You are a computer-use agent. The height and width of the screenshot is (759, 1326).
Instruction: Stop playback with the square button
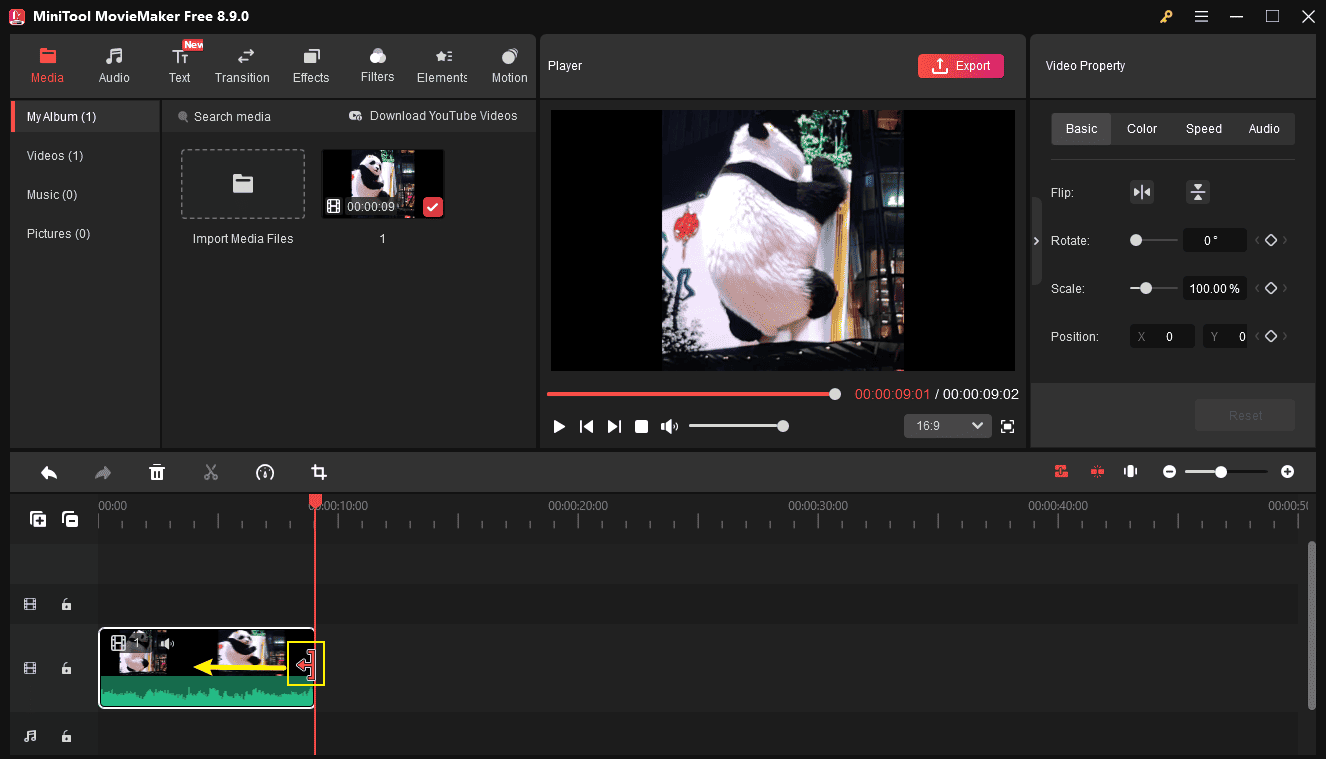642,426
